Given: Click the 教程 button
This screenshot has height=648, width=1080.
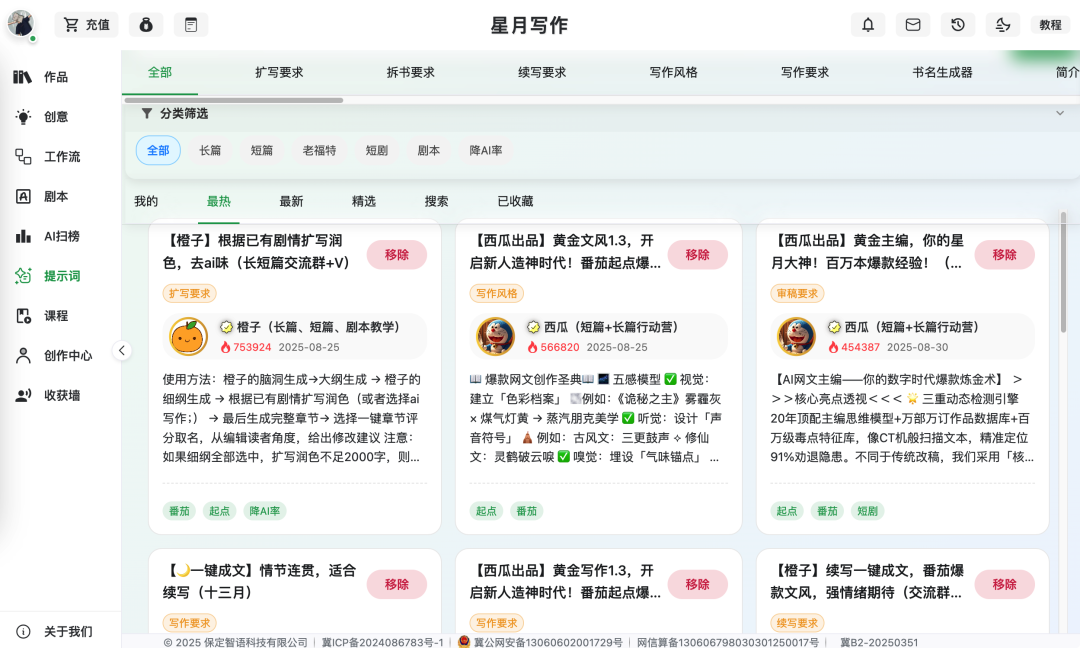Looking at the screenshot, I should 1050,25.
